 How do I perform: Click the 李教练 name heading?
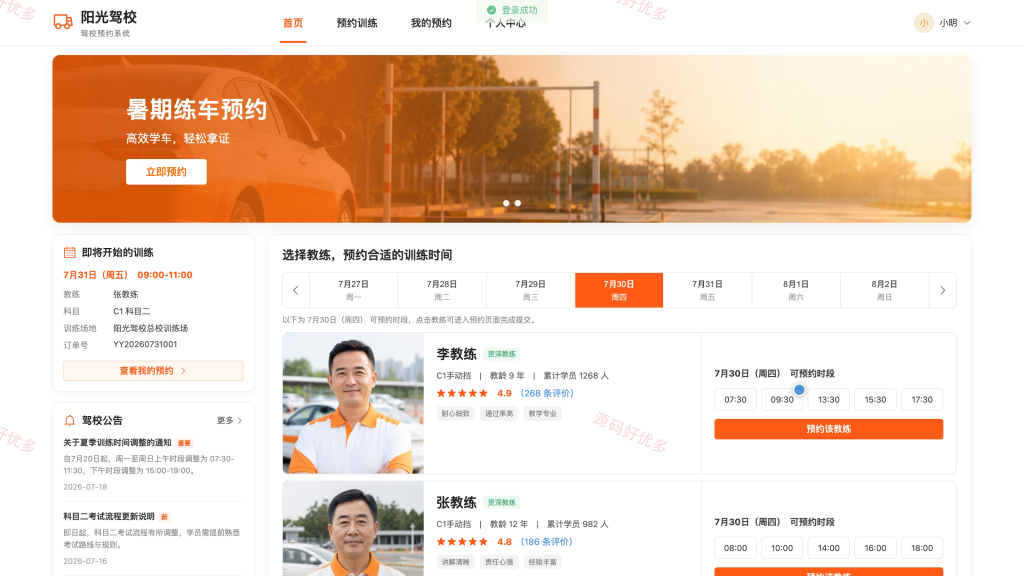(x=456, y=354)
